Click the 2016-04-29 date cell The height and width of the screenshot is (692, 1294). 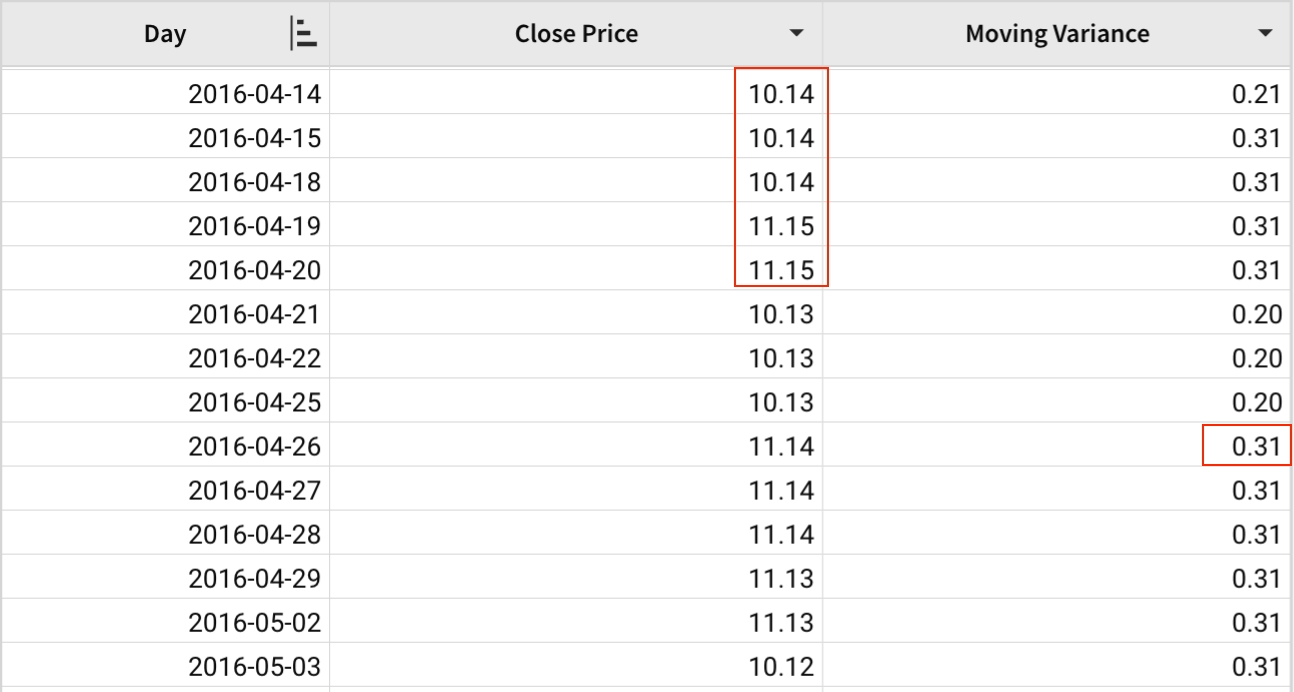point(254,579)
